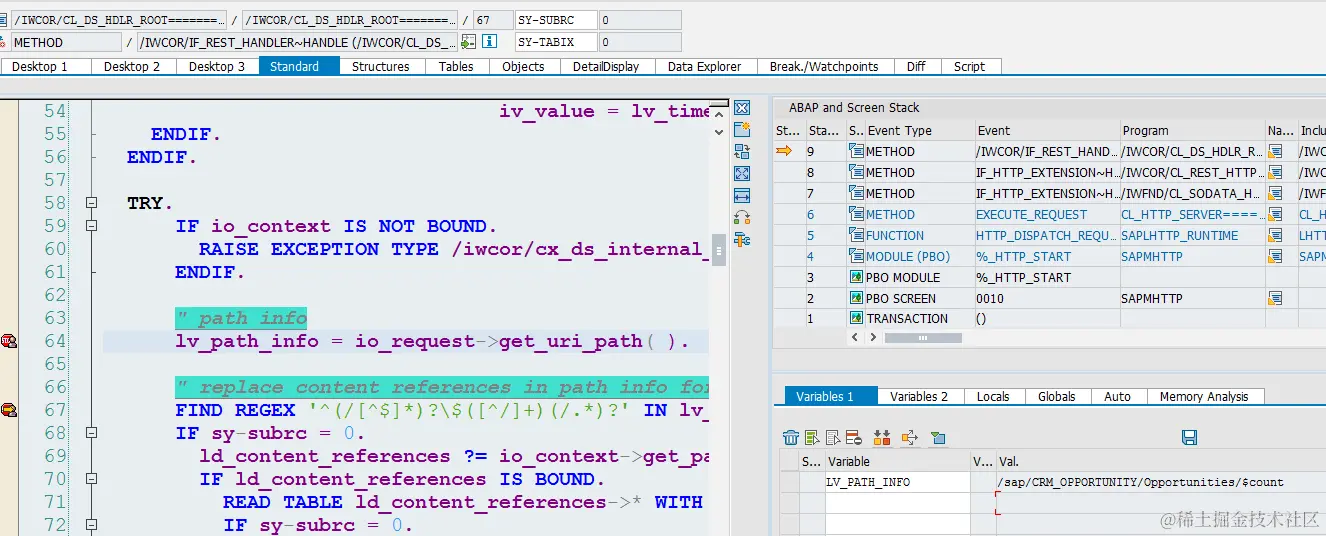This screenshot has height=536, width=1326.
Task: Open navigation icon for stack level 7
Action: [x=1275, y=193]
